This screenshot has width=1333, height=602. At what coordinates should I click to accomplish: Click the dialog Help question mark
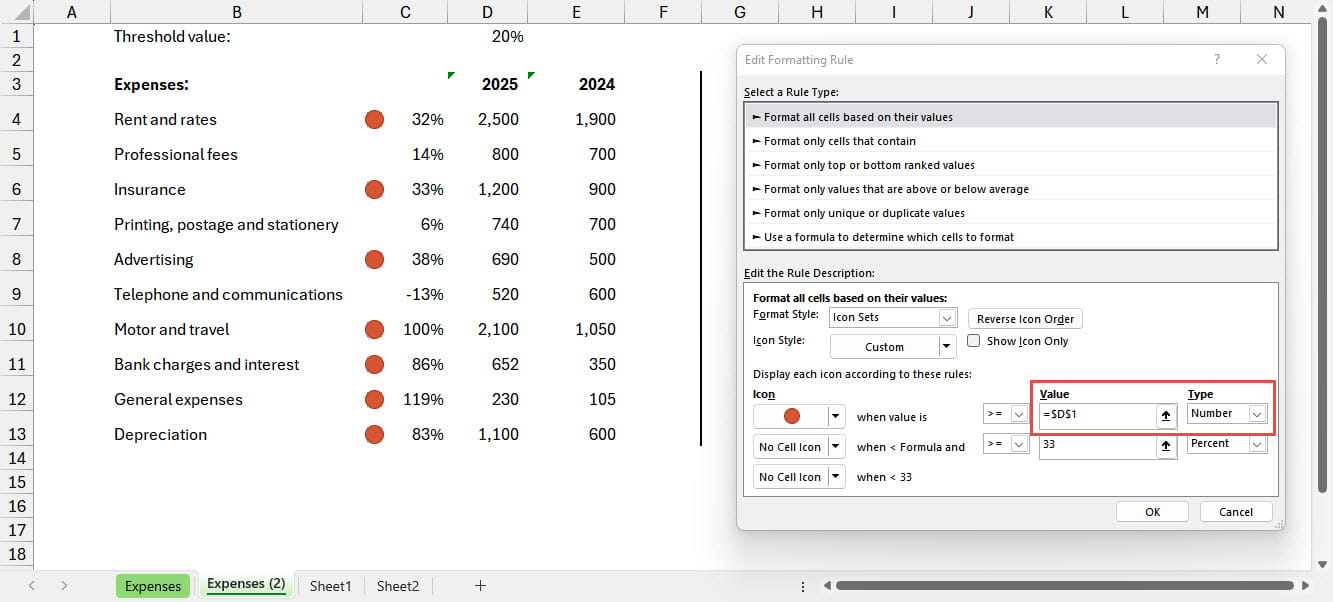(1216, 60)
